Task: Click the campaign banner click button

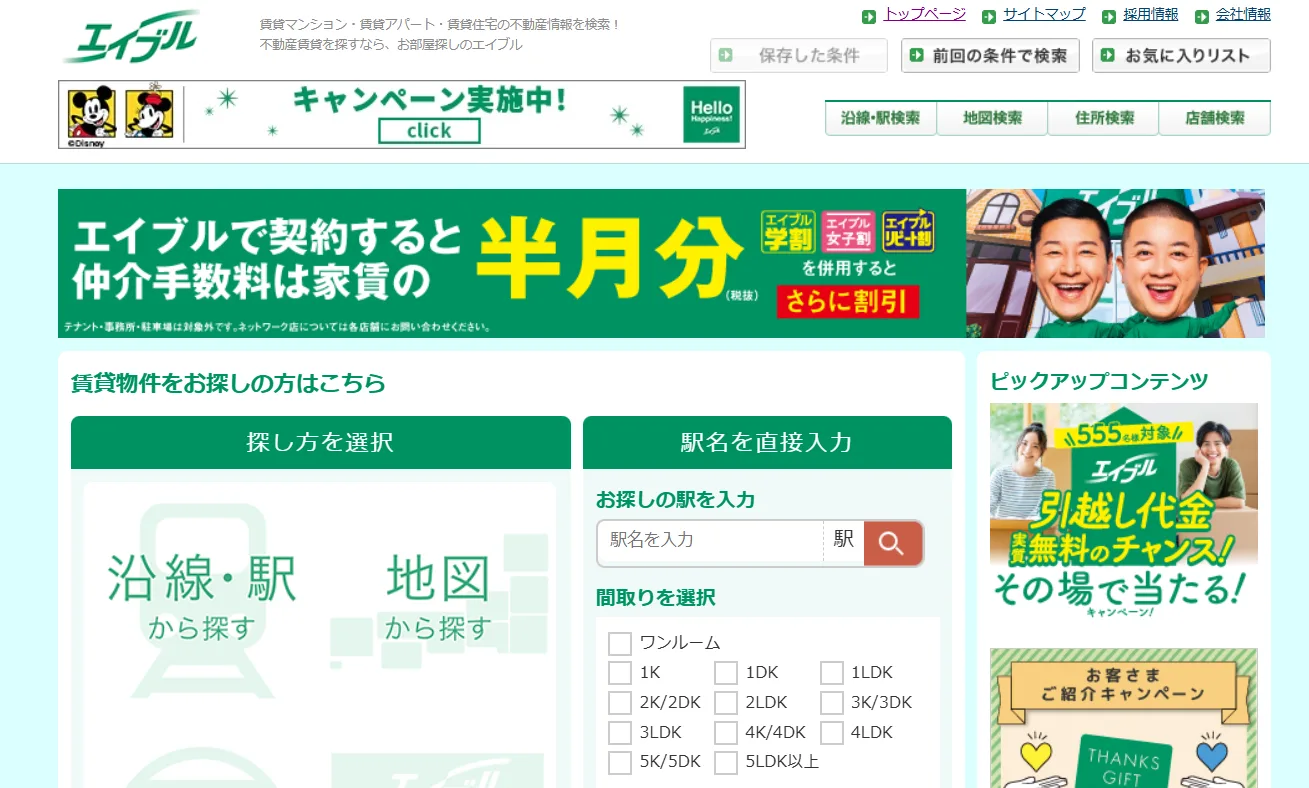Action: point(429,131)
